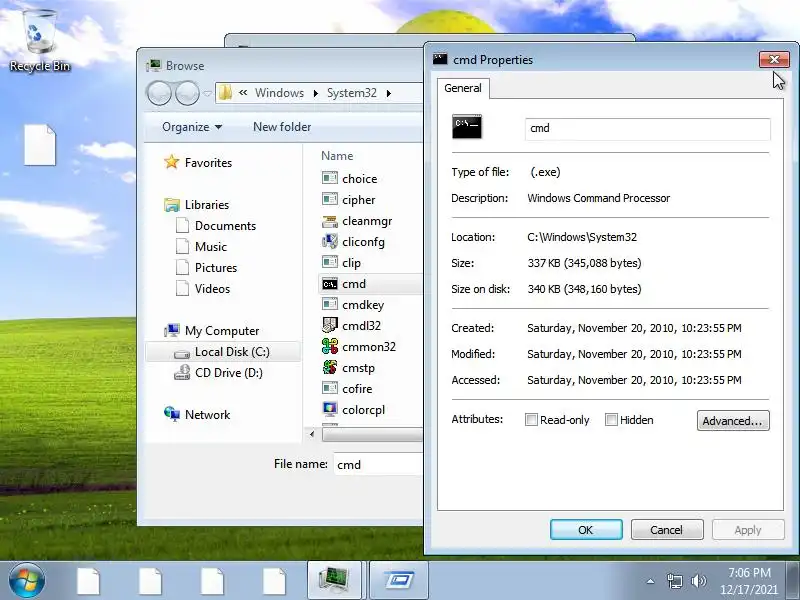Viewport: 800px width, 600px height.
Task: Expand arrow after Windows breadcrumb
Action: pos(315,93)
